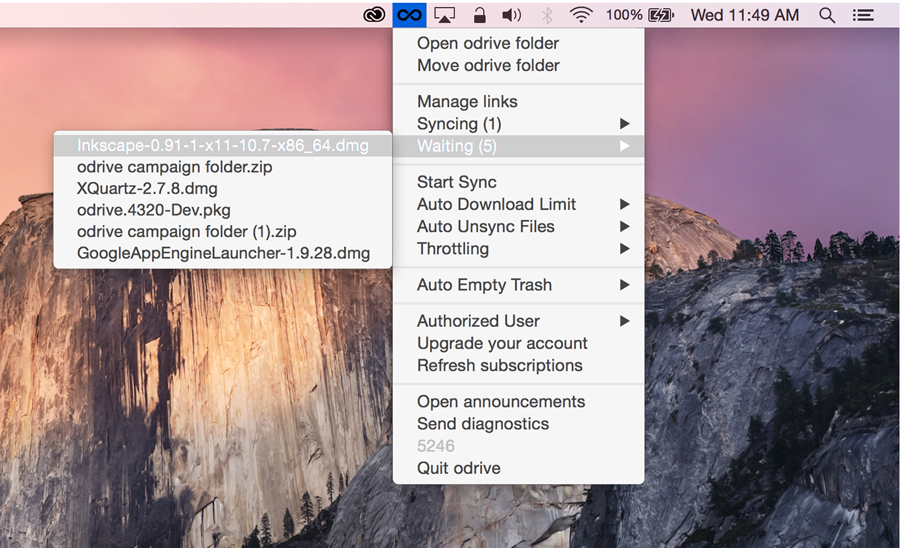900x548 pixels.
Task: Select Send diagnostics
Action: (x=518, y=424)
